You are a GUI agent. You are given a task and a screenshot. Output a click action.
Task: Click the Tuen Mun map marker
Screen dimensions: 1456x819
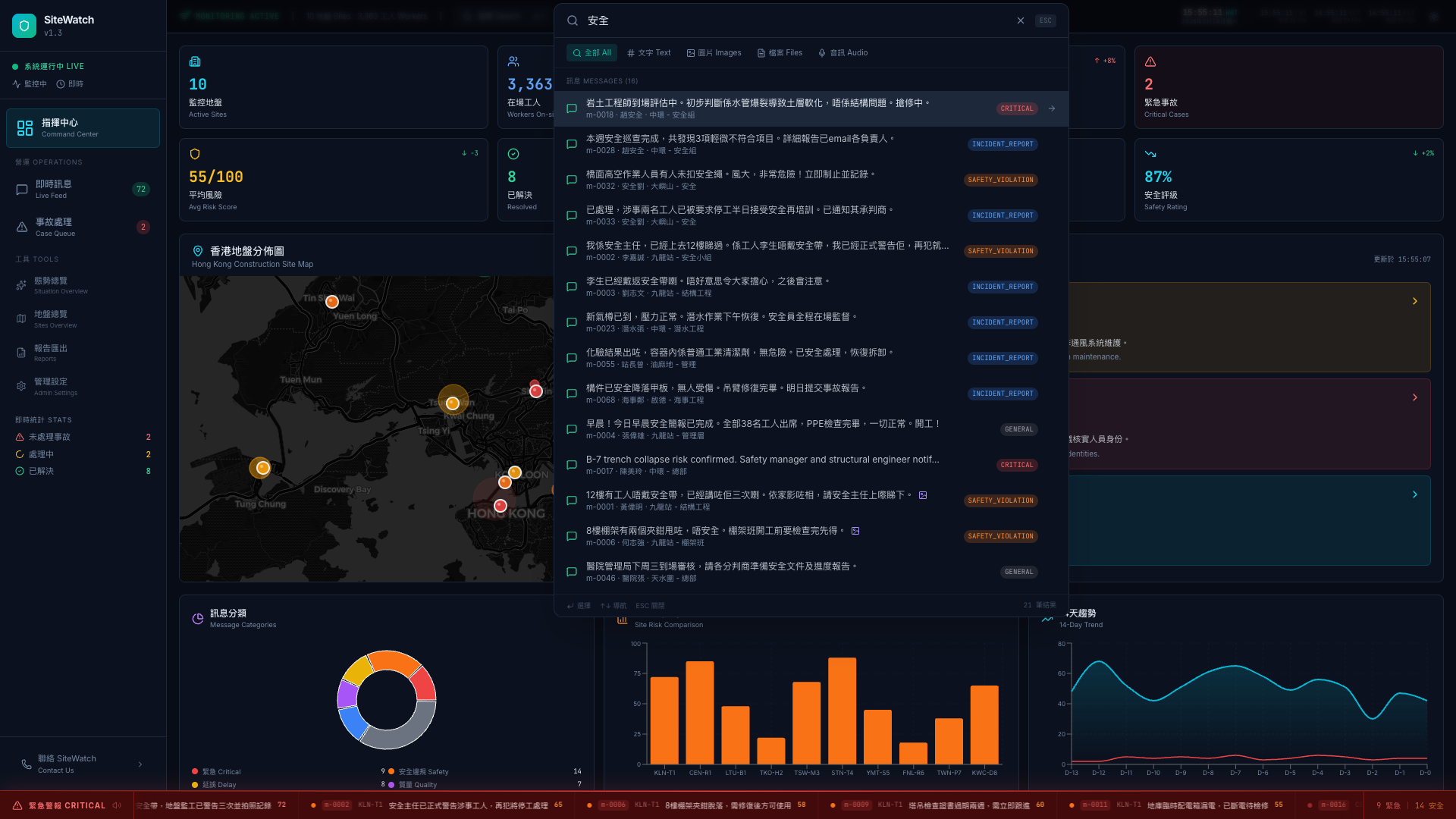[262, 468]
